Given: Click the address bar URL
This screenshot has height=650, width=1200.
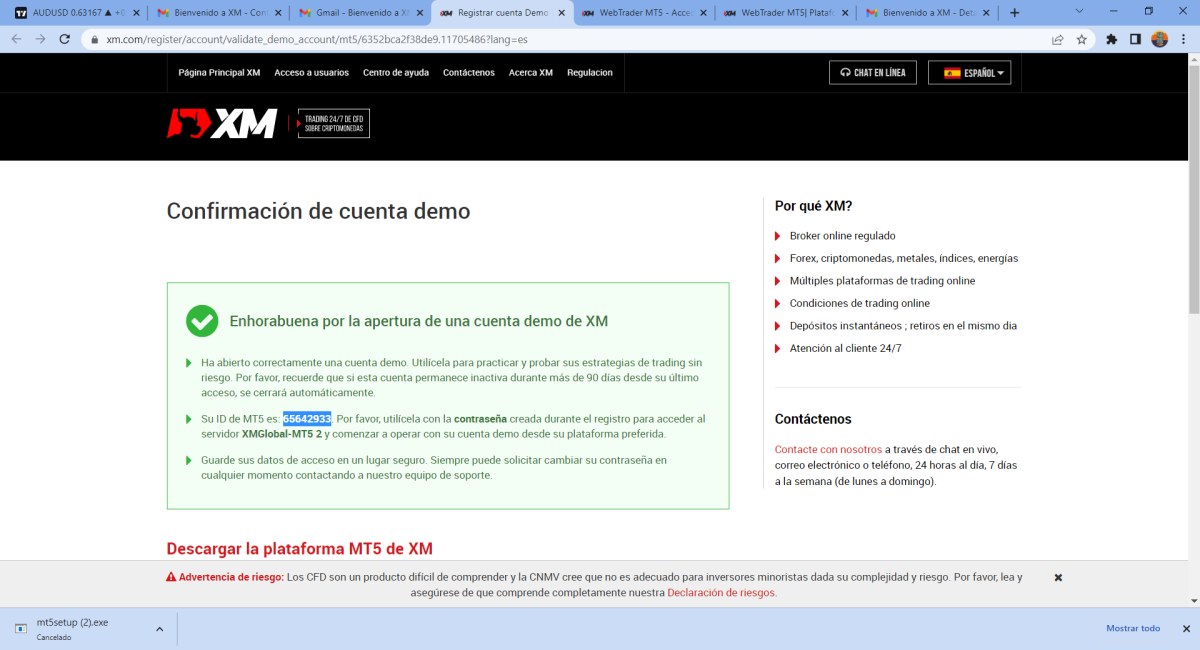Looking at the screenshot, I should click(x=316, y=40).
